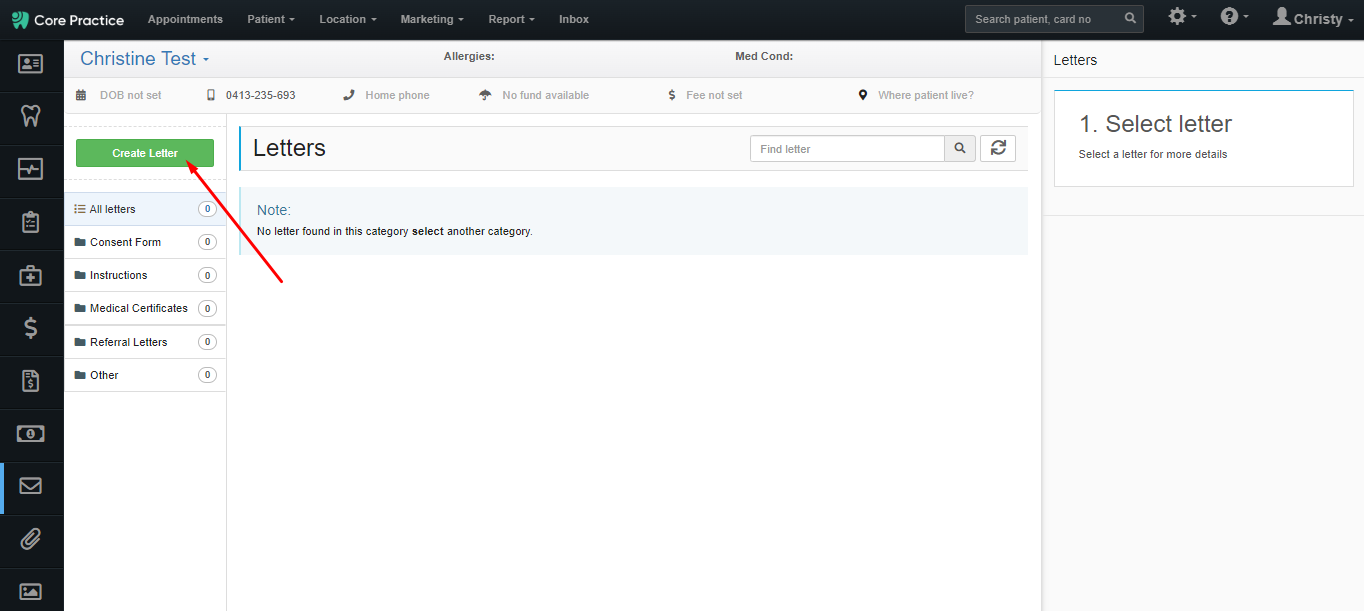The height and width of the screenshot is (612, 1364).
Task: Open the dollar sign billing icon in sidebar
Action: [x=31, y=328]
